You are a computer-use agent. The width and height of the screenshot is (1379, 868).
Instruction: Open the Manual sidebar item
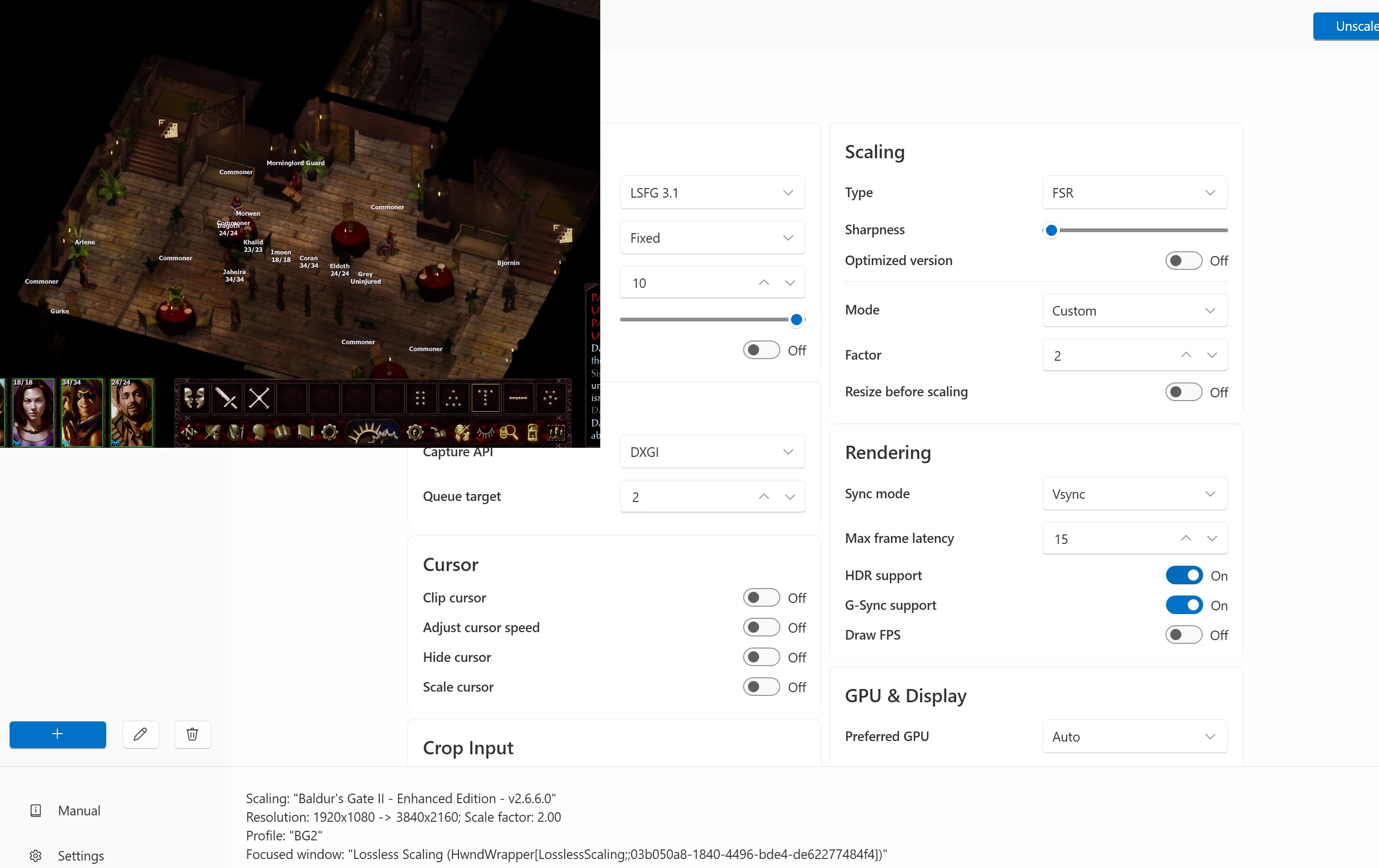click(x=79, y=811)
